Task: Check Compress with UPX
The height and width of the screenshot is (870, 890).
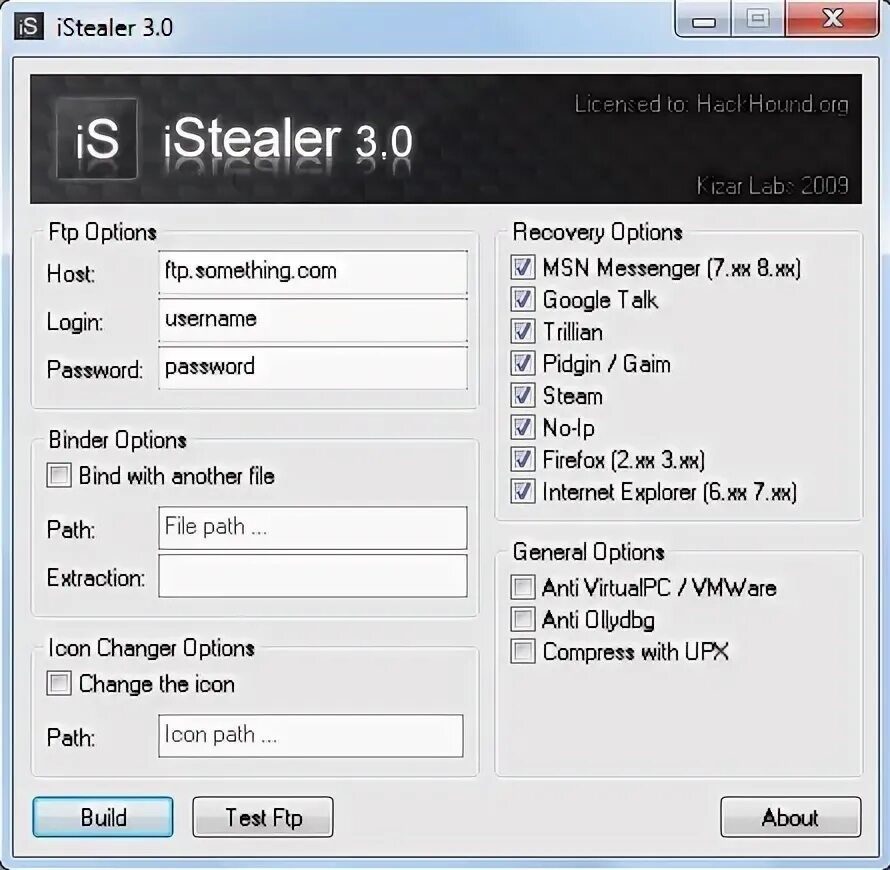Action: (522, 652)
